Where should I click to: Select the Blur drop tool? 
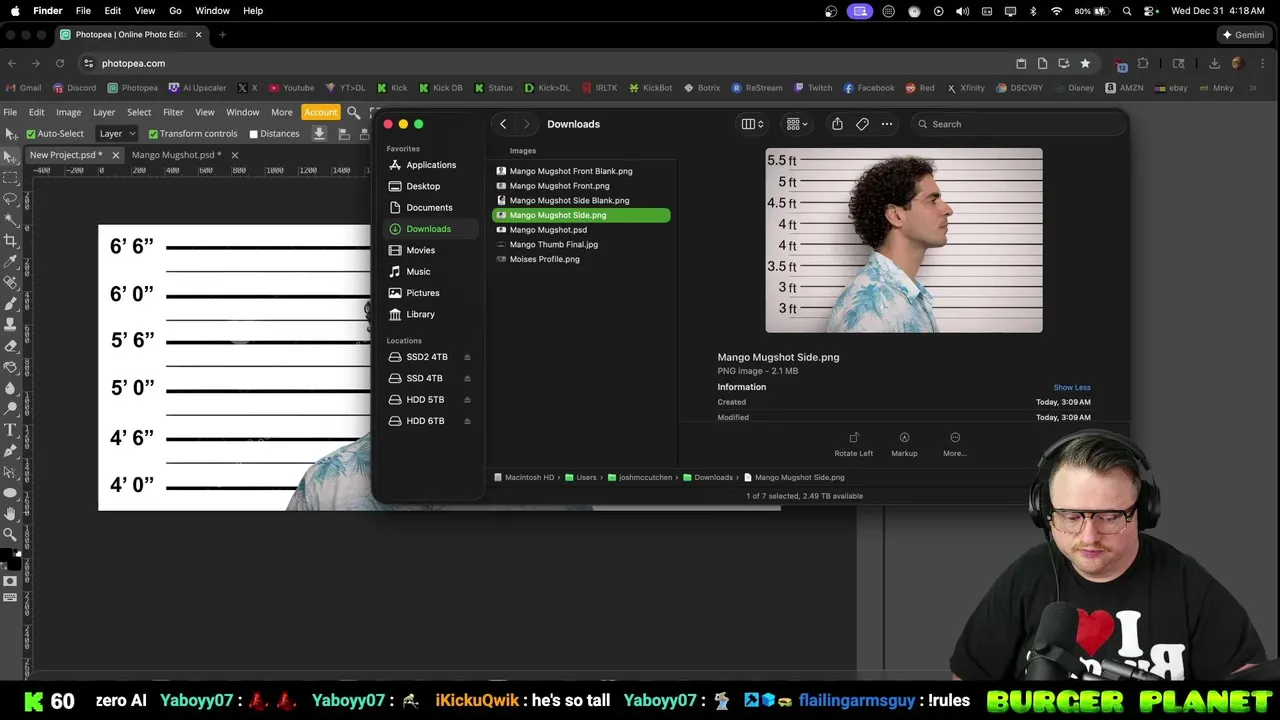(10, 388)
